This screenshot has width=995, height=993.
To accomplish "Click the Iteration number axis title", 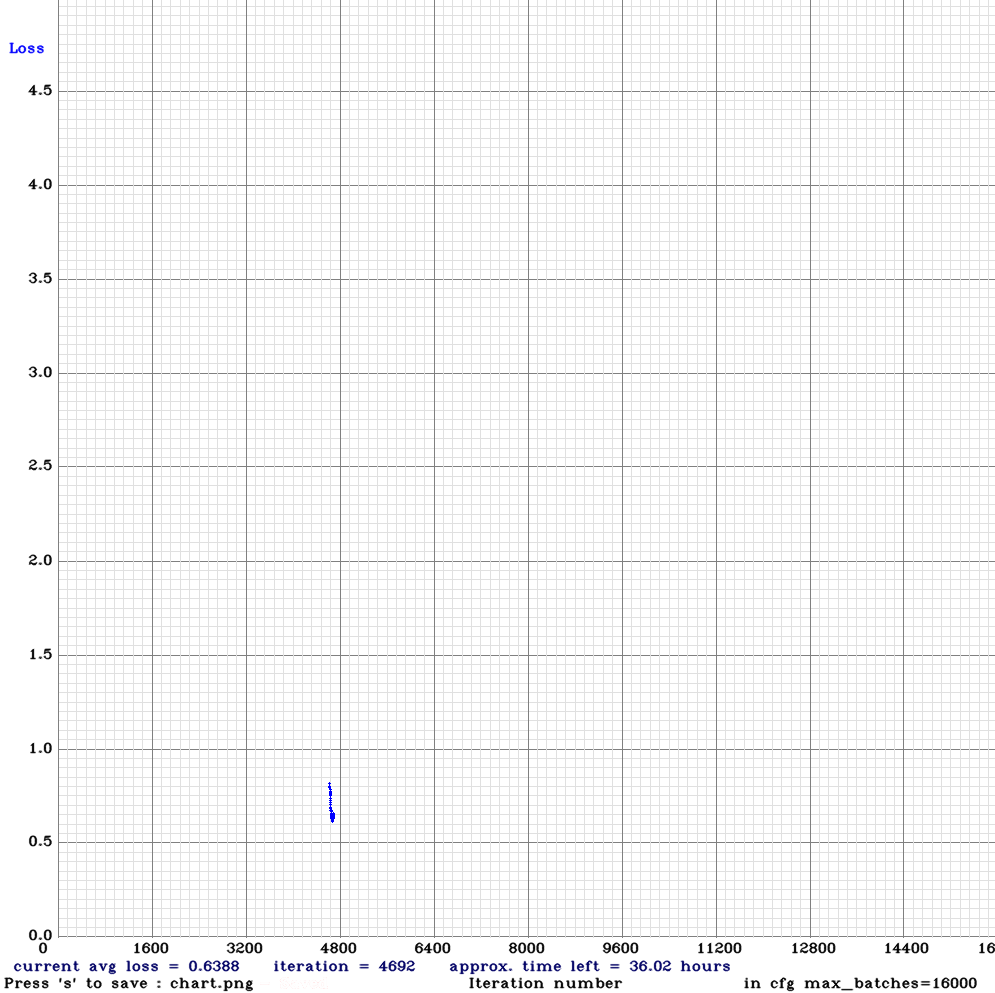I will pos(546,983).
